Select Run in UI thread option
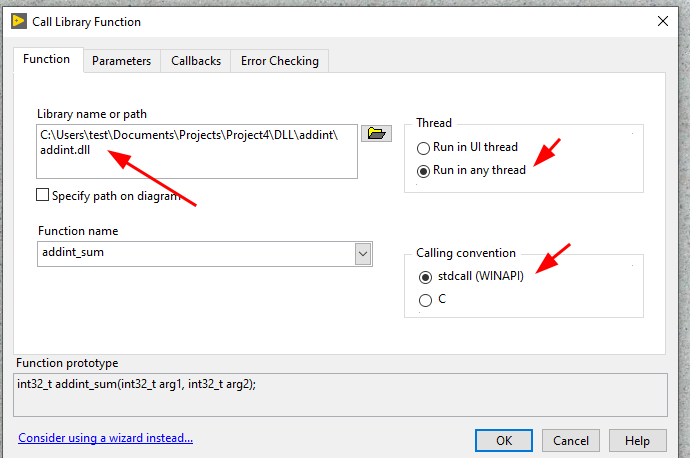The image size is (690, 458). coord(423,148)
